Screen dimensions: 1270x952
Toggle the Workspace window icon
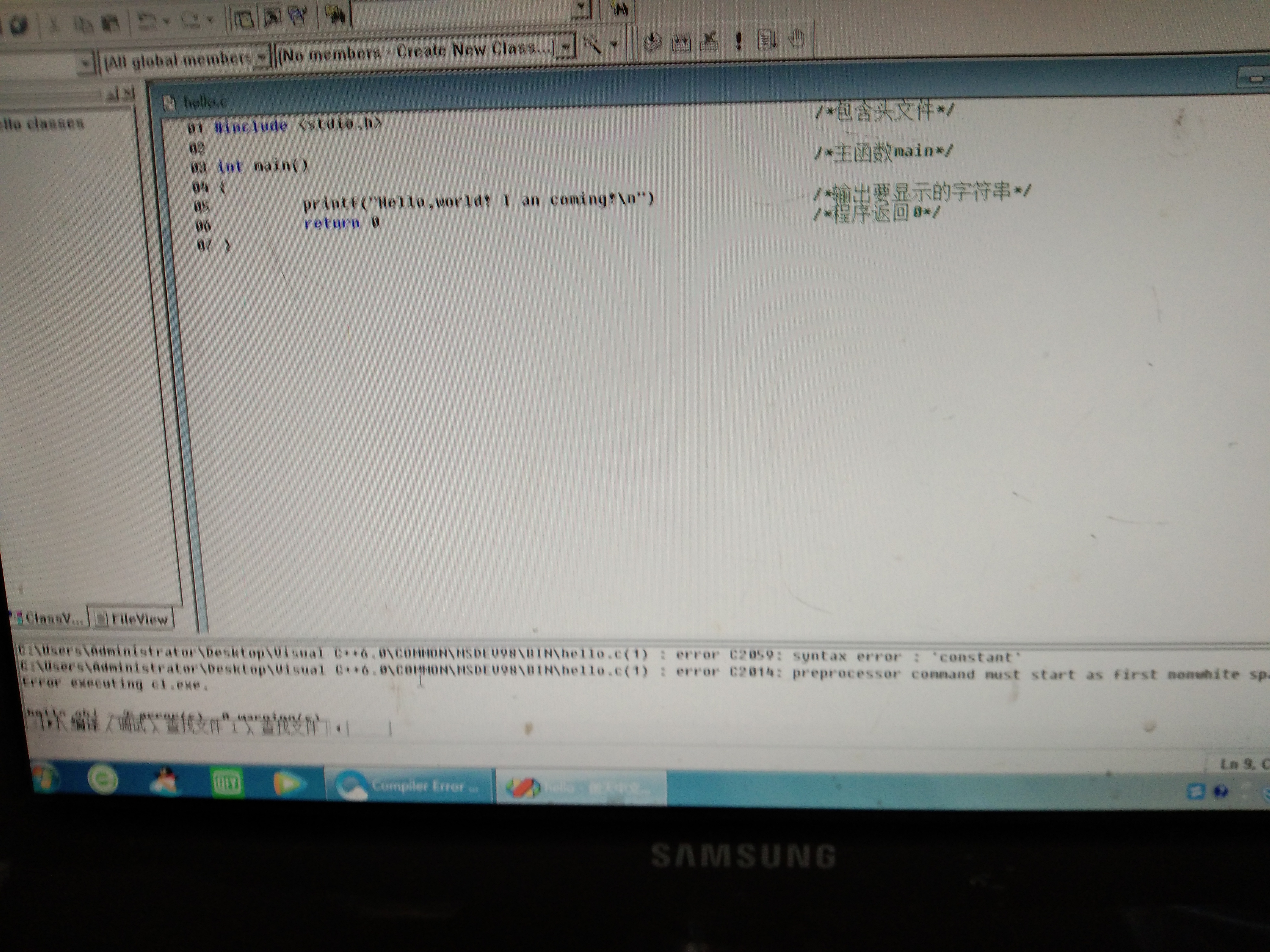[x=244, y=20]
